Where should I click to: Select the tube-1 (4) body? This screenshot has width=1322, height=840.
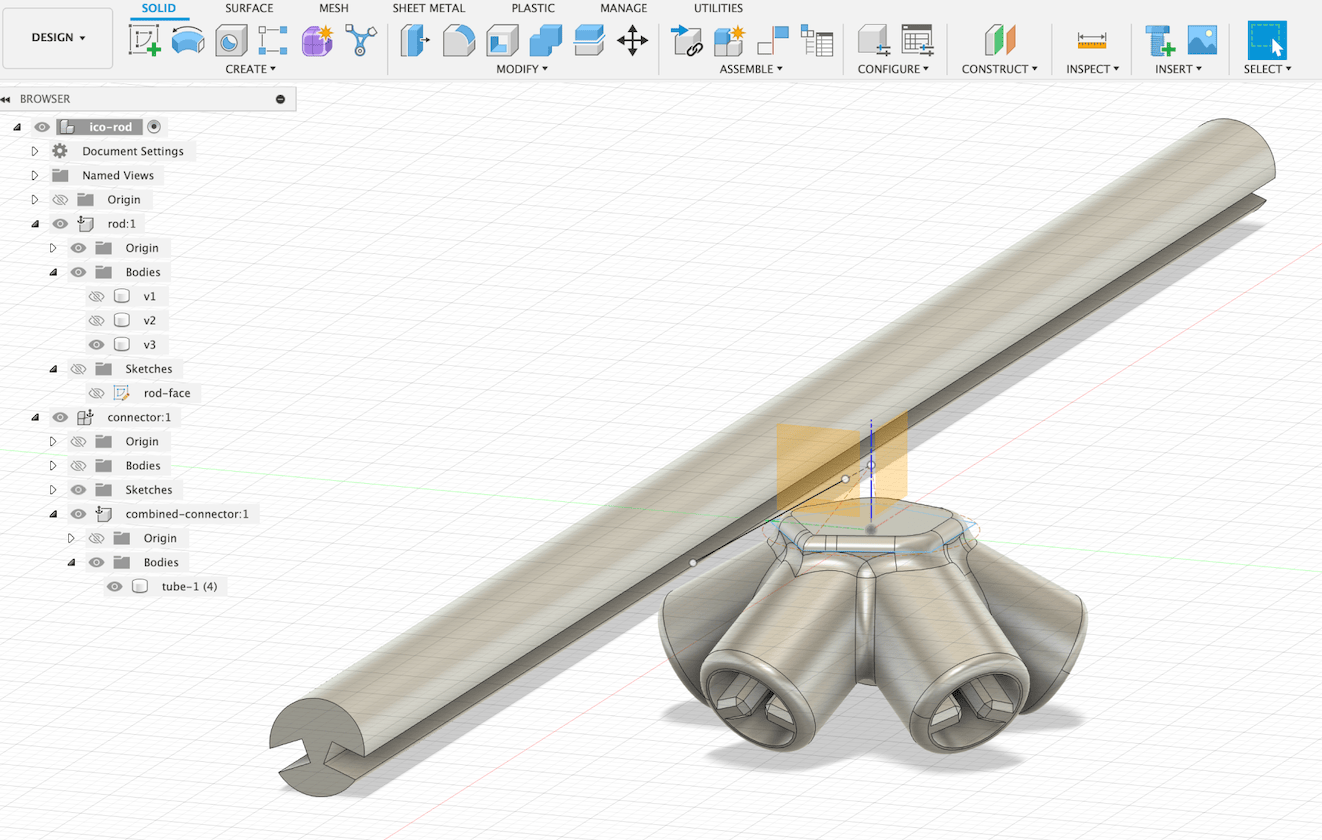(x=189, y=586)
